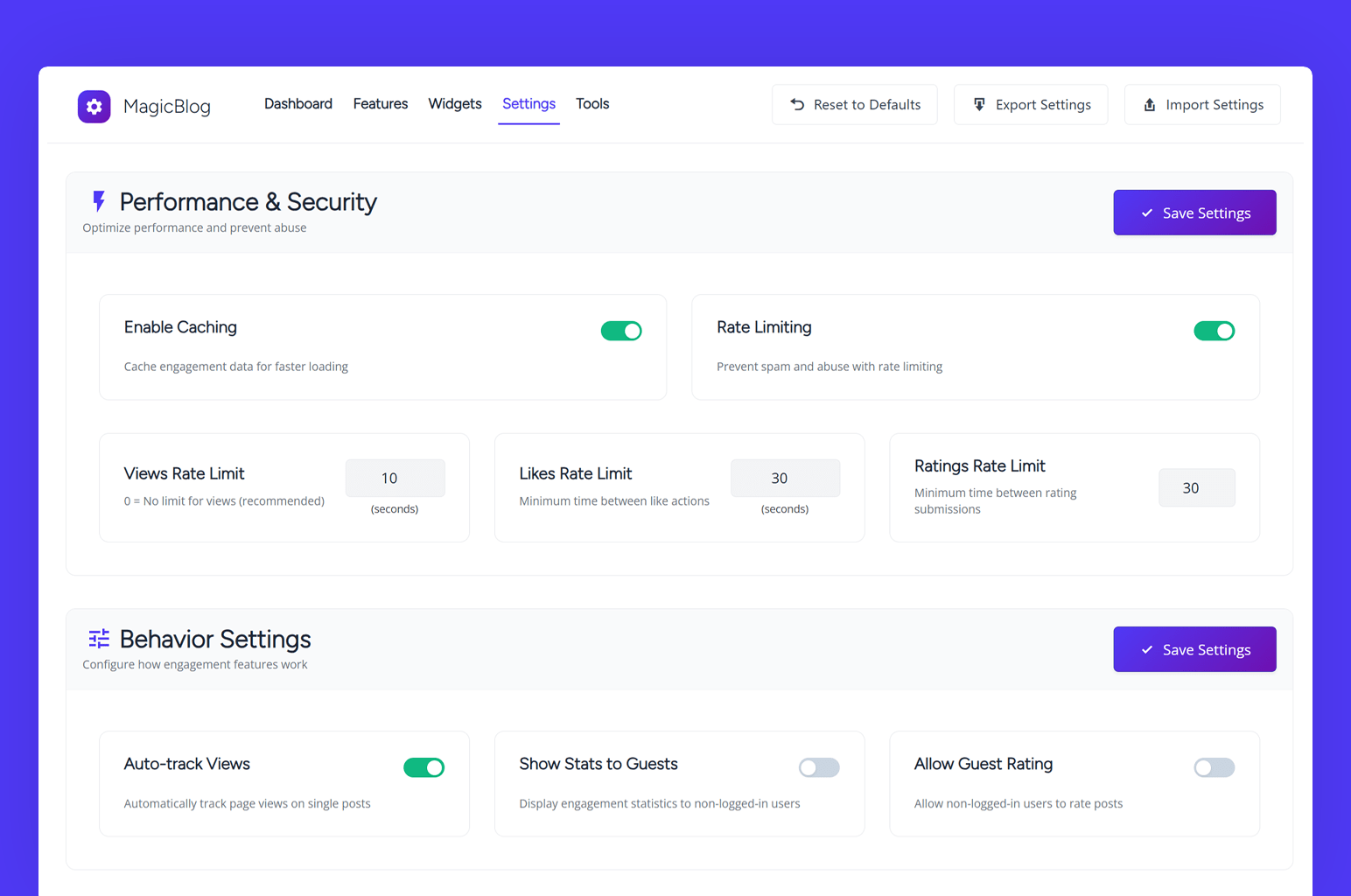Save the Behavior Settings section

(1194, 649)
